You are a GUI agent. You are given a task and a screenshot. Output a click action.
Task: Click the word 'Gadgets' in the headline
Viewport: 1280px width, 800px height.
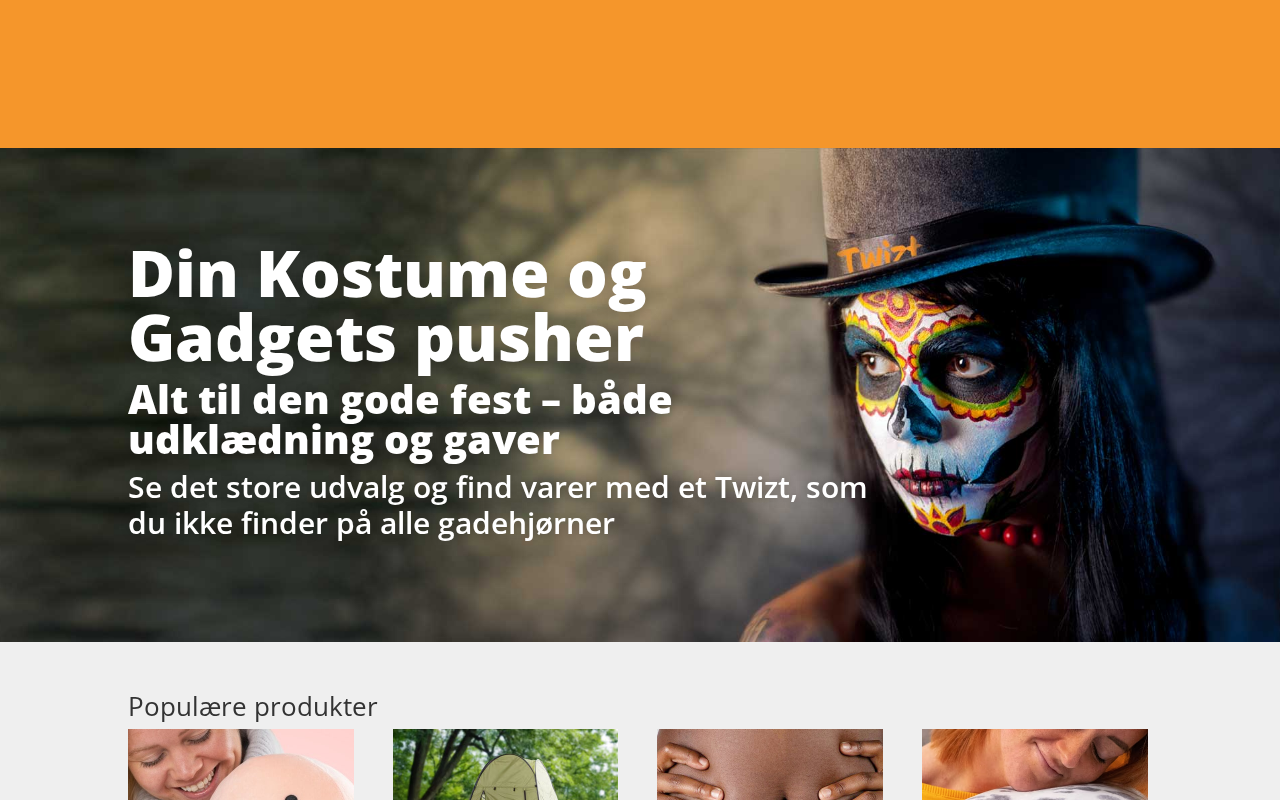263,339
